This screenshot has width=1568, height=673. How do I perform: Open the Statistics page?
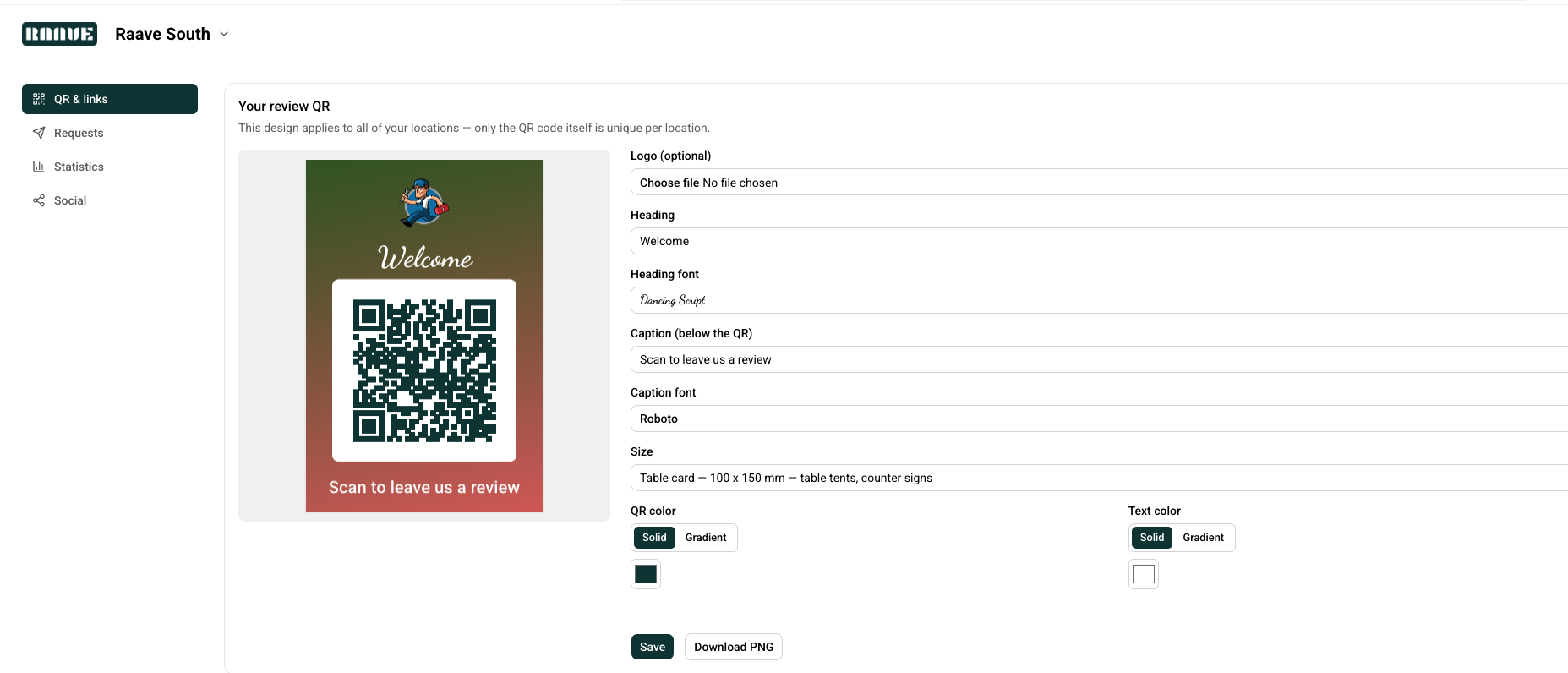110,167
